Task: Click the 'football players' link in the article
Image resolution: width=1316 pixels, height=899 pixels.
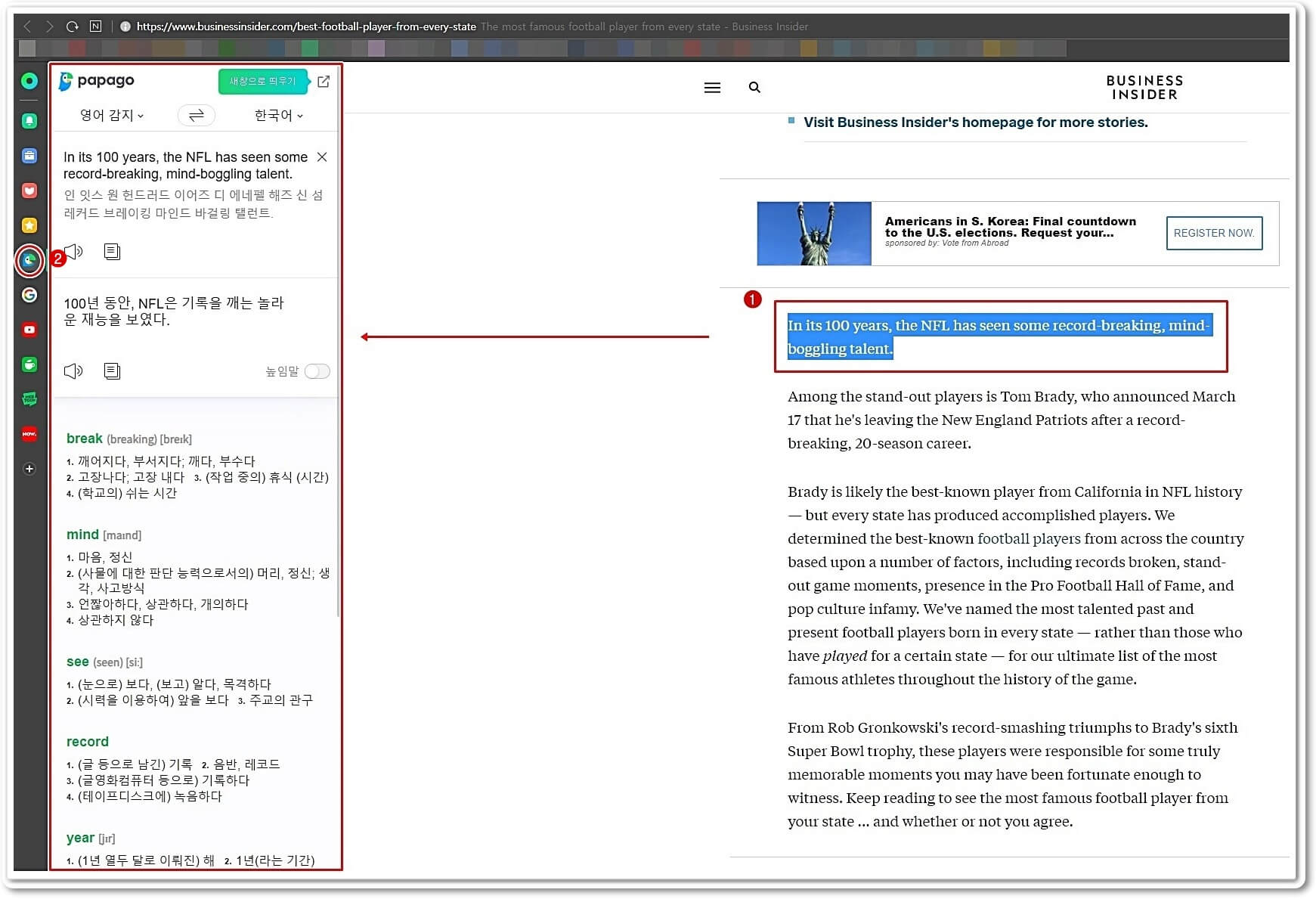Action: 1029,538
